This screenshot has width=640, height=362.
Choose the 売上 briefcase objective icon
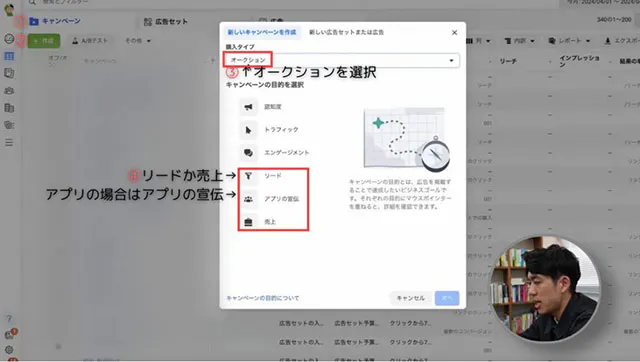point(248,222)
